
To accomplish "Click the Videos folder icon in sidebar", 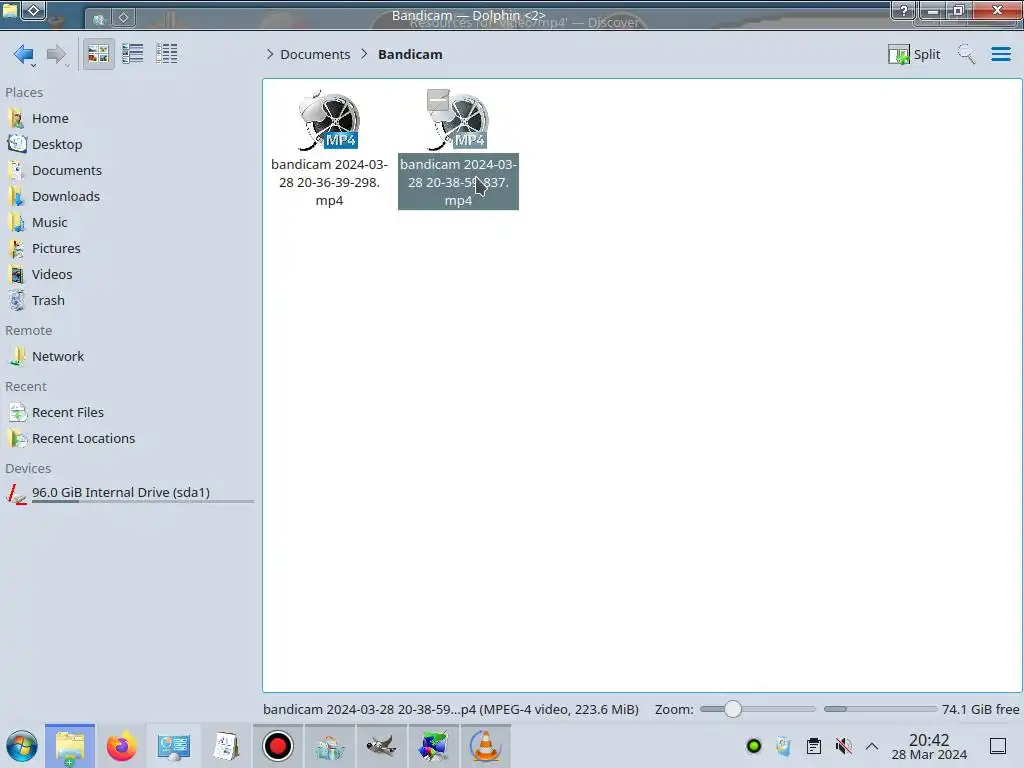I will (x=17, y=275).
